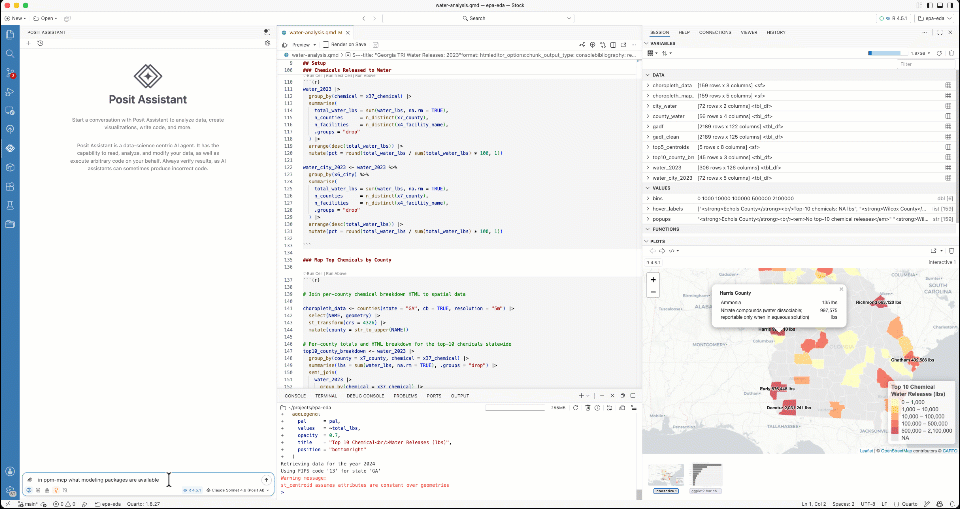
Task: Select the bar chart plot thumbnail
Action: (x=707, y=477)
